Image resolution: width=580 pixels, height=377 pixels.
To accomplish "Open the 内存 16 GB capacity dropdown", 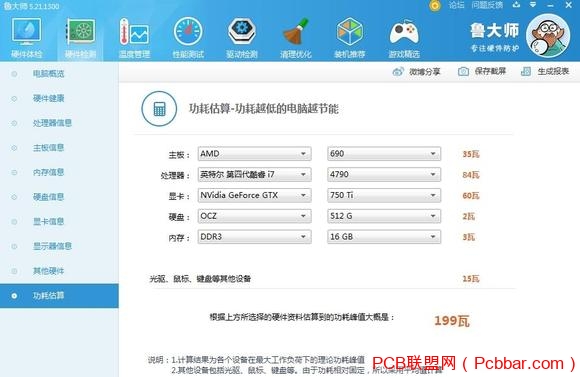I will coord(384,236).
